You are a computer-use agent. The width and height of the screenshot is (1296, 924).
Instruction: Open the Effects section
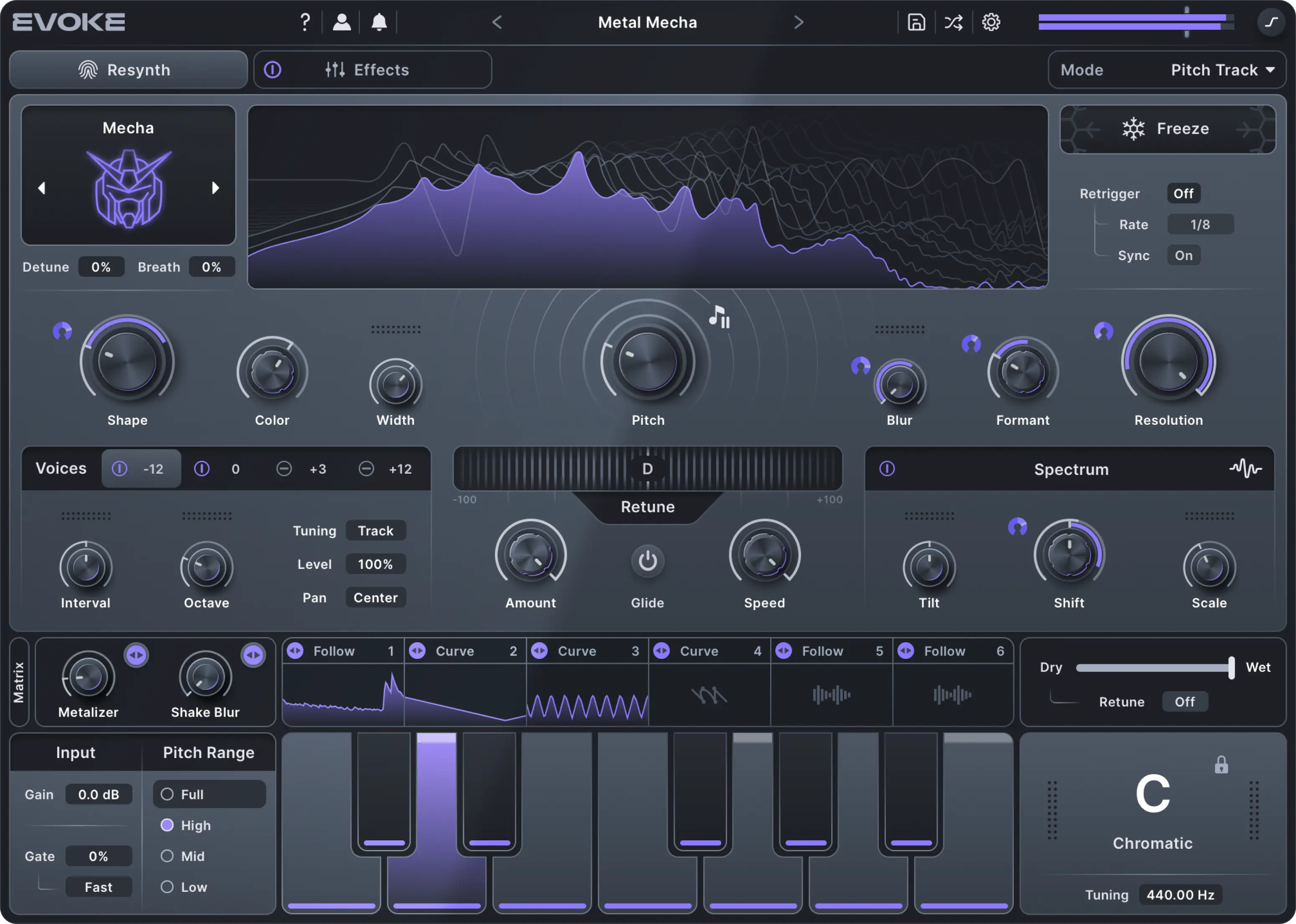[381, 69]
